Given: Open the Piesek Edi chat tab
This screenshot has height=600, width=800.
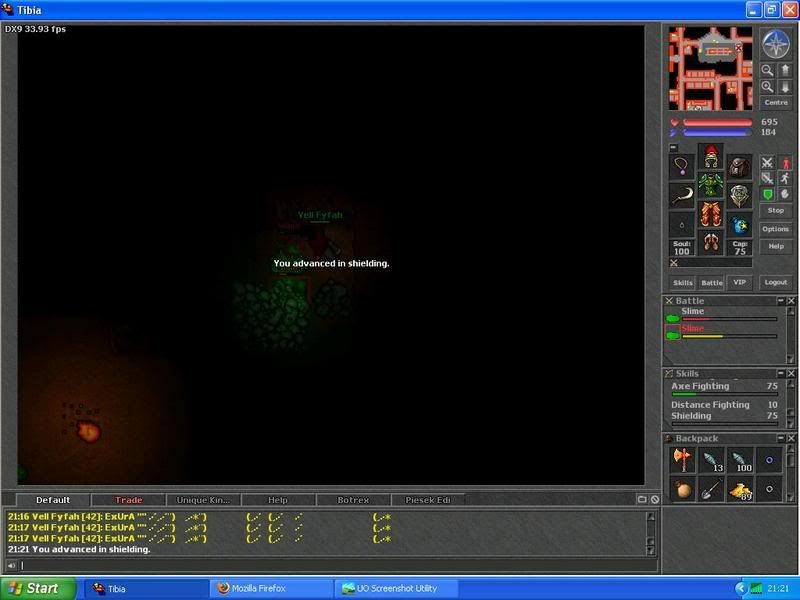Looking at the screenshot, I should [x=428, y=500].
